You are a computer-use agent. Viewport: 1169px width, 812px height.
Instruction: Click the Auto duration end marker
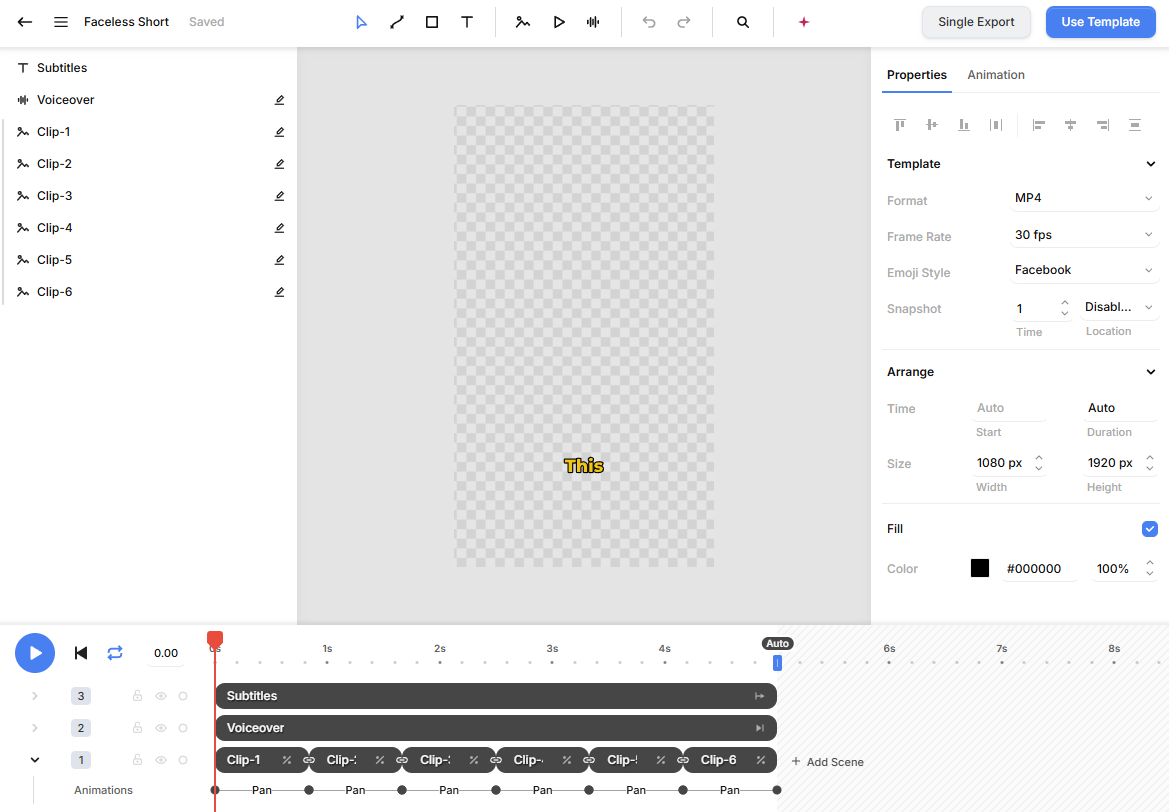(777, 662)
